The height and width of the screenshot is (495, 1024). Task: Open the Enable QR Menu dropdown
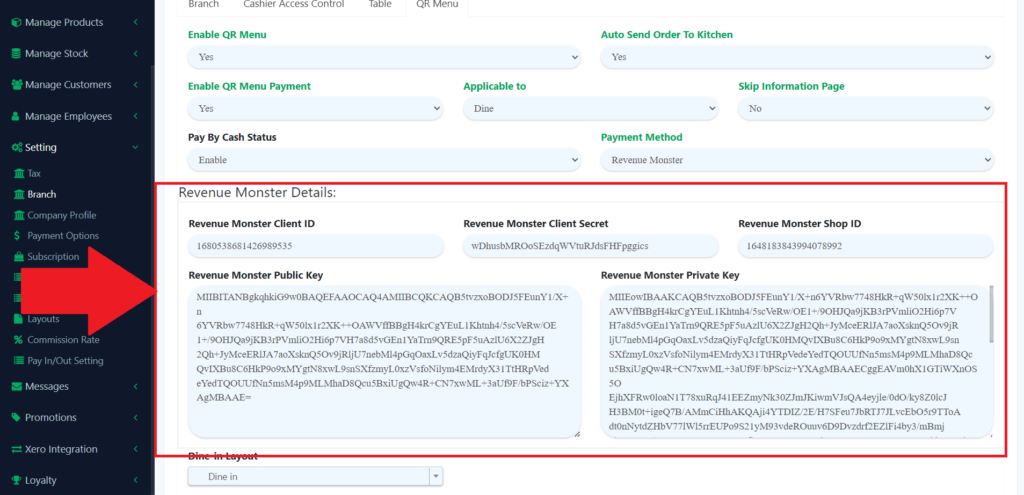pos(384,58)
